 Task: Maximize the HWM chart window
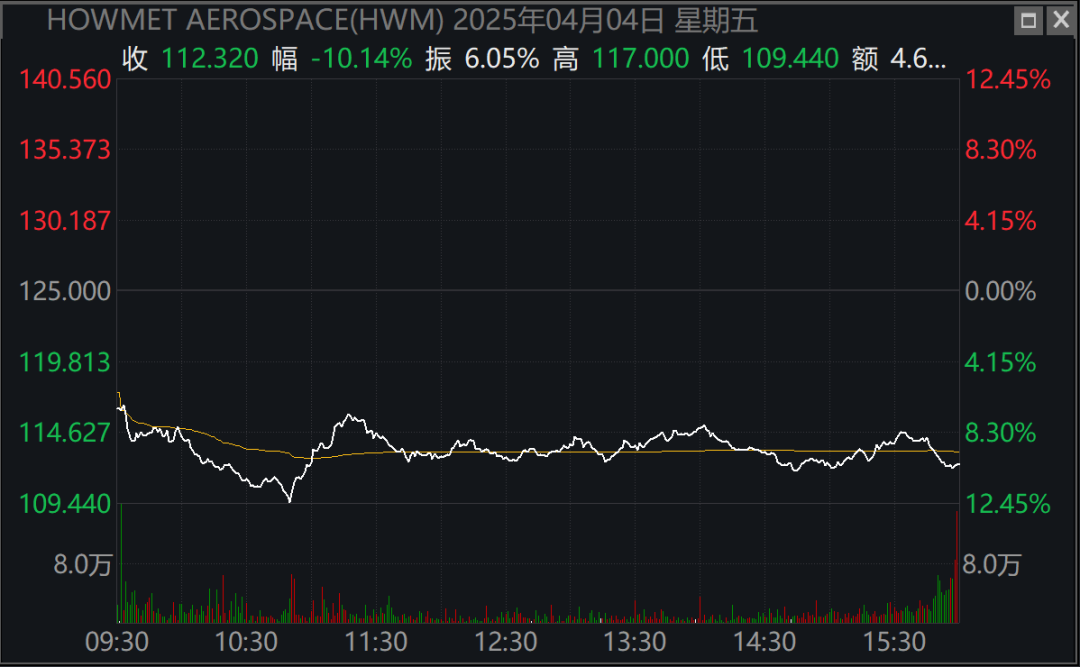[x=1028, y=21]
